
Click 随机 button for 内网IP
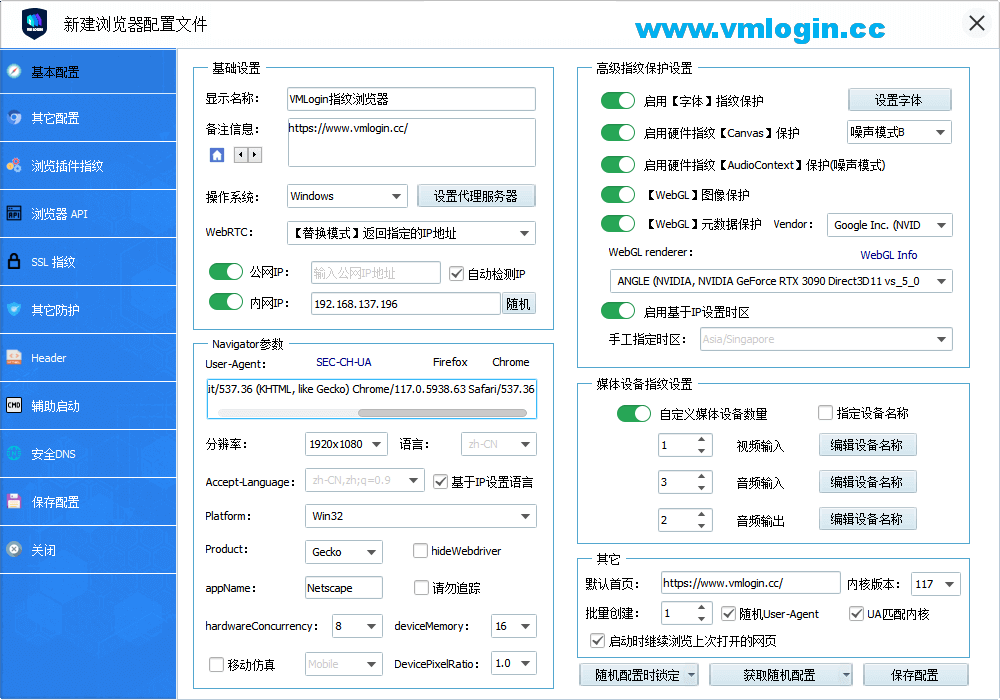pyautogui.click(x=518, y=304)
